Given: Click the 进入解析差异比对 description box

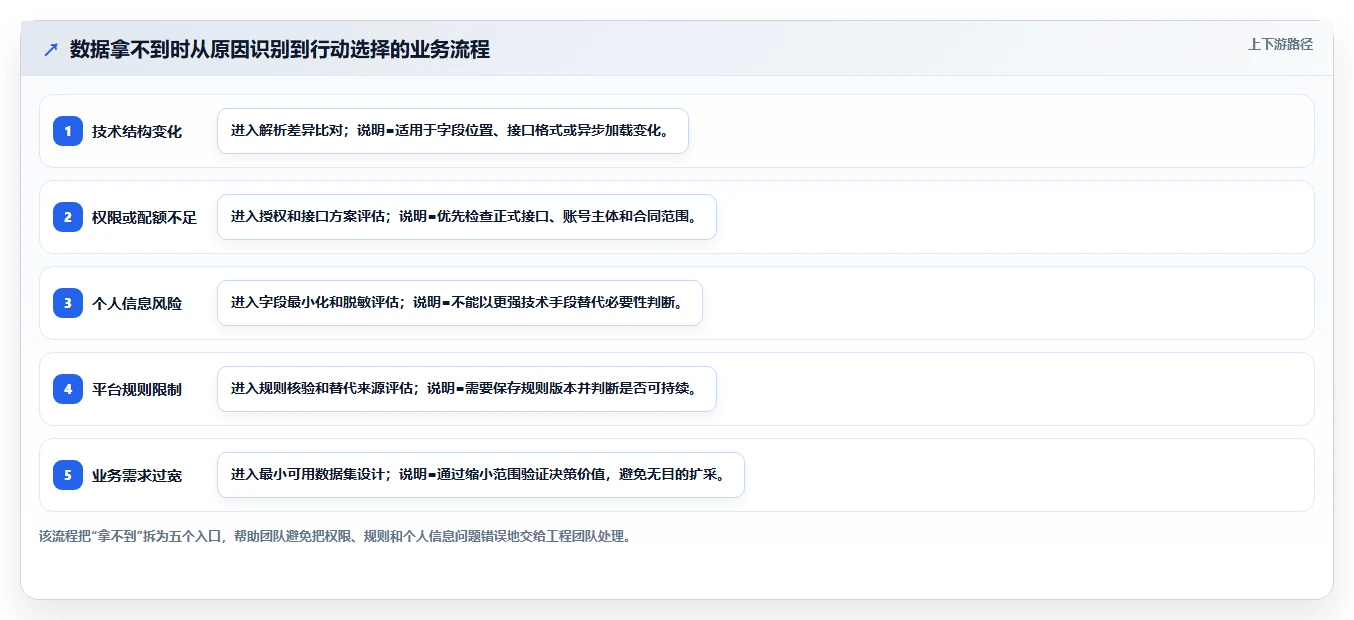Looking at the screenshot, I should point(453,131).
